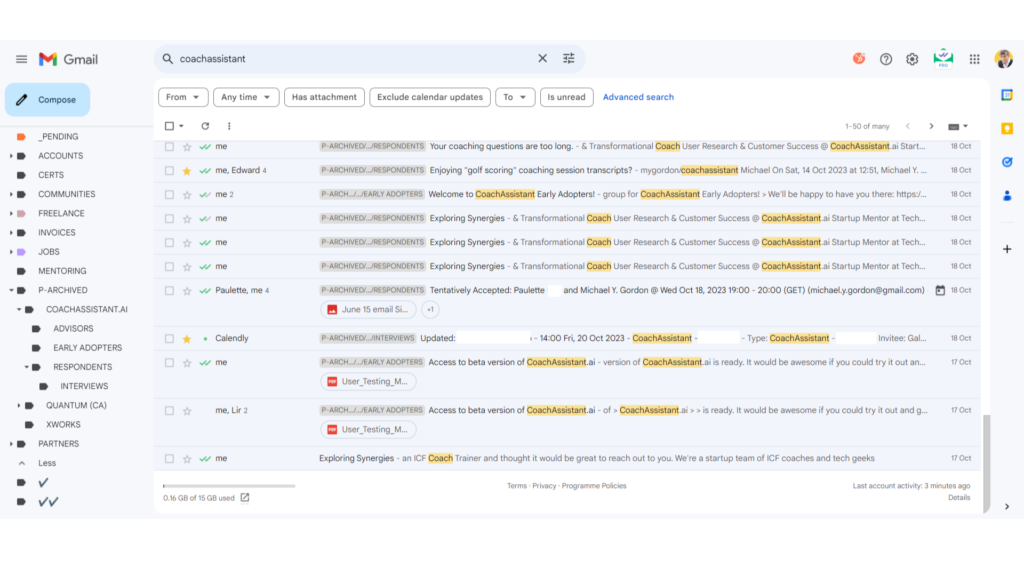Hide the side panel chevron
This screenshot has height=576, width=1024.
pyautogui.click(x=1007, y=507)
